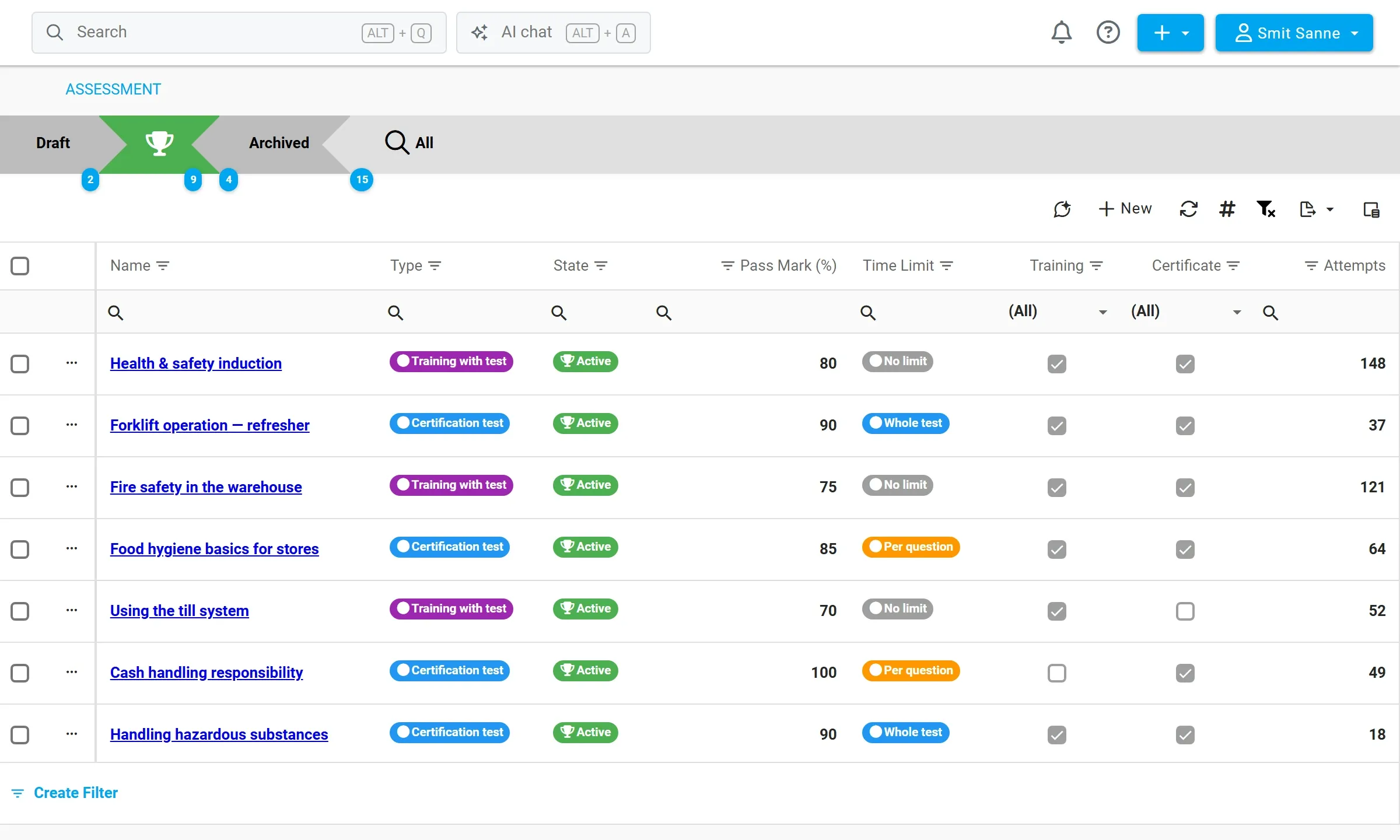
Task: Open the Smit Sanne user dropdown
Action: [x=1294, y=33]
